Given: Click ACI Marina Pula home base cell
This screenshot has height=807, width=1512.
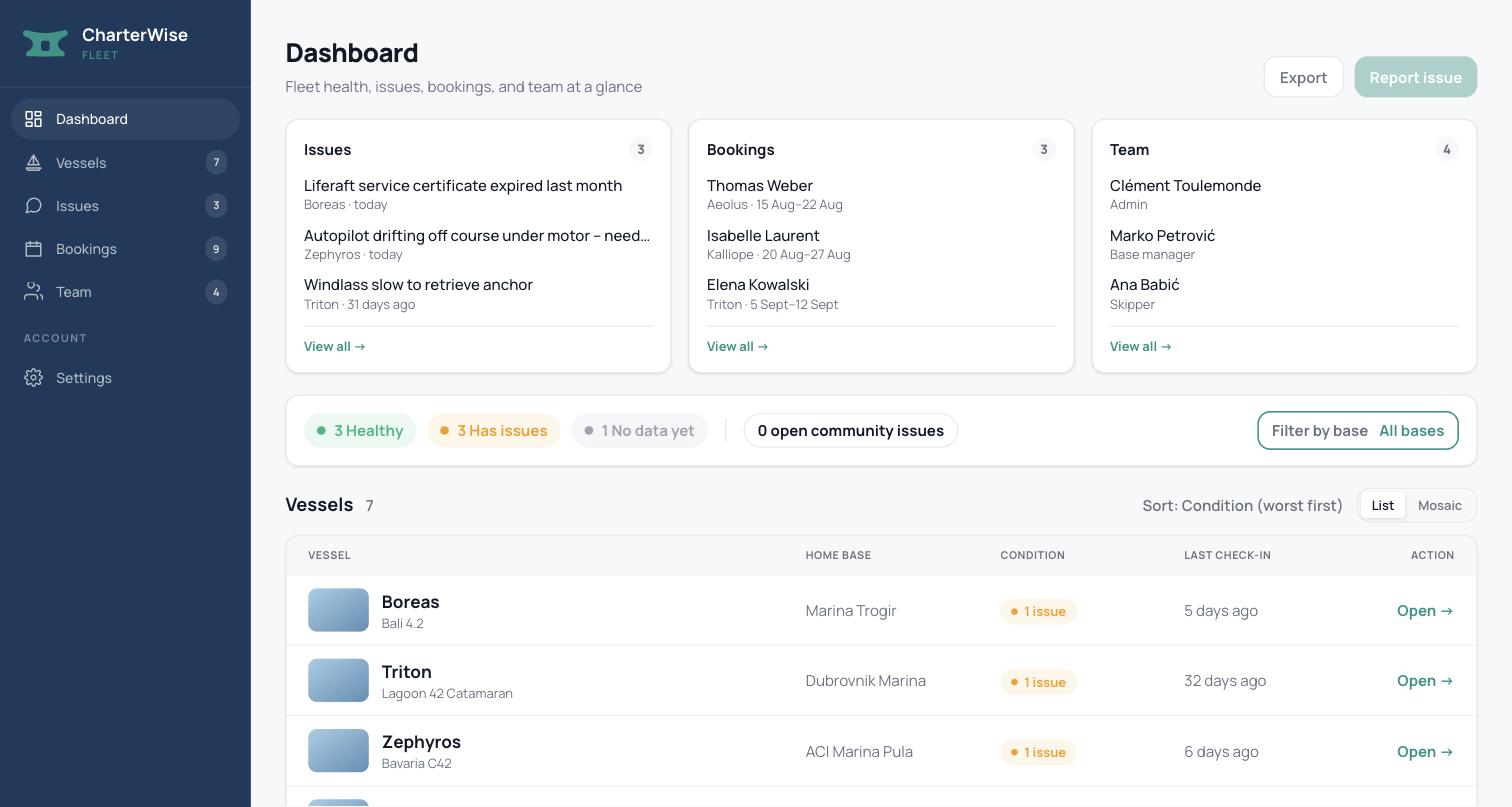Looking at the screenshot, I should tap(859, 752).
